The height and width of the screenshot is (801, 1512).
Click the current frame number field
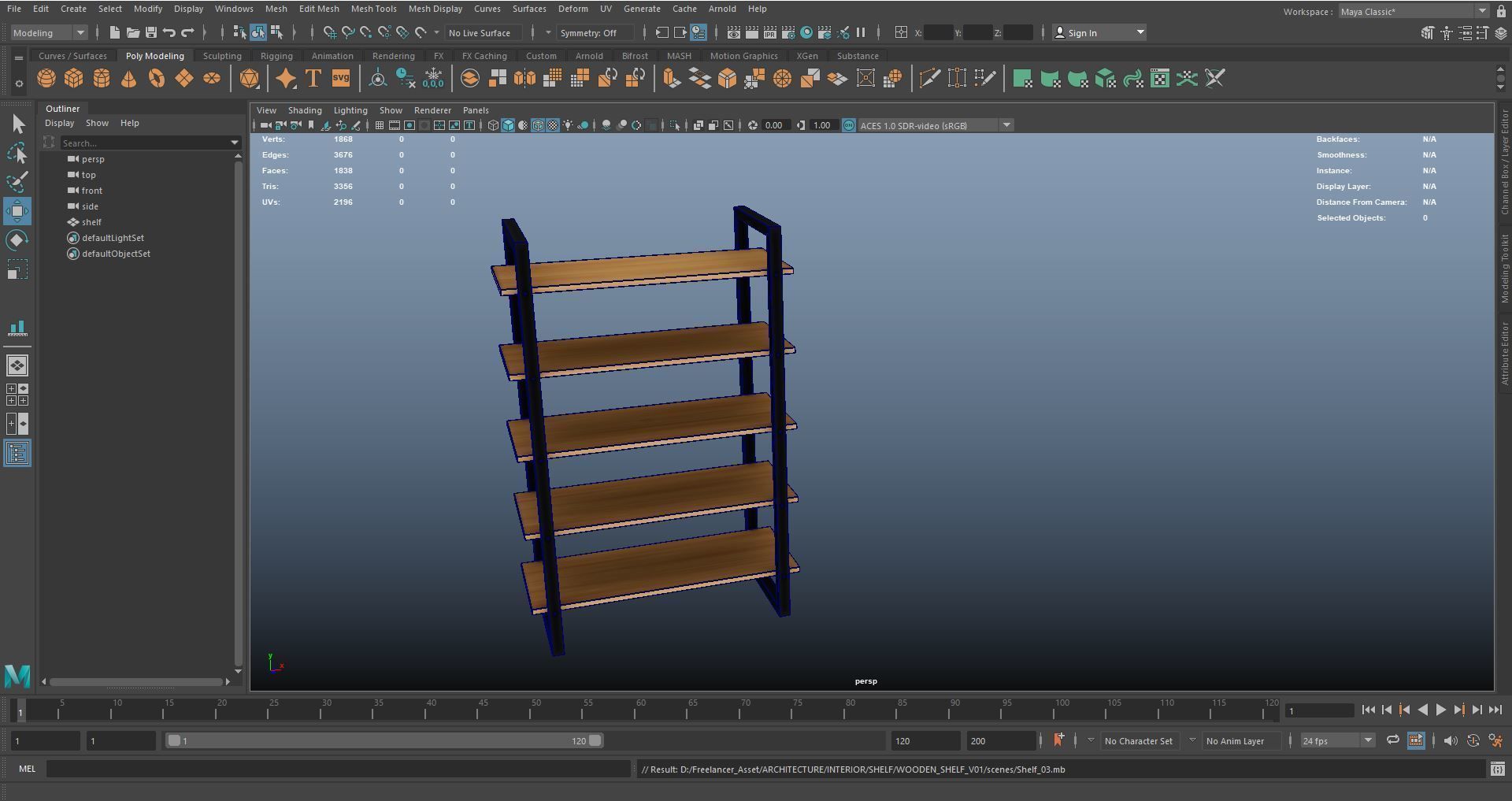(x=1319, y=710)
